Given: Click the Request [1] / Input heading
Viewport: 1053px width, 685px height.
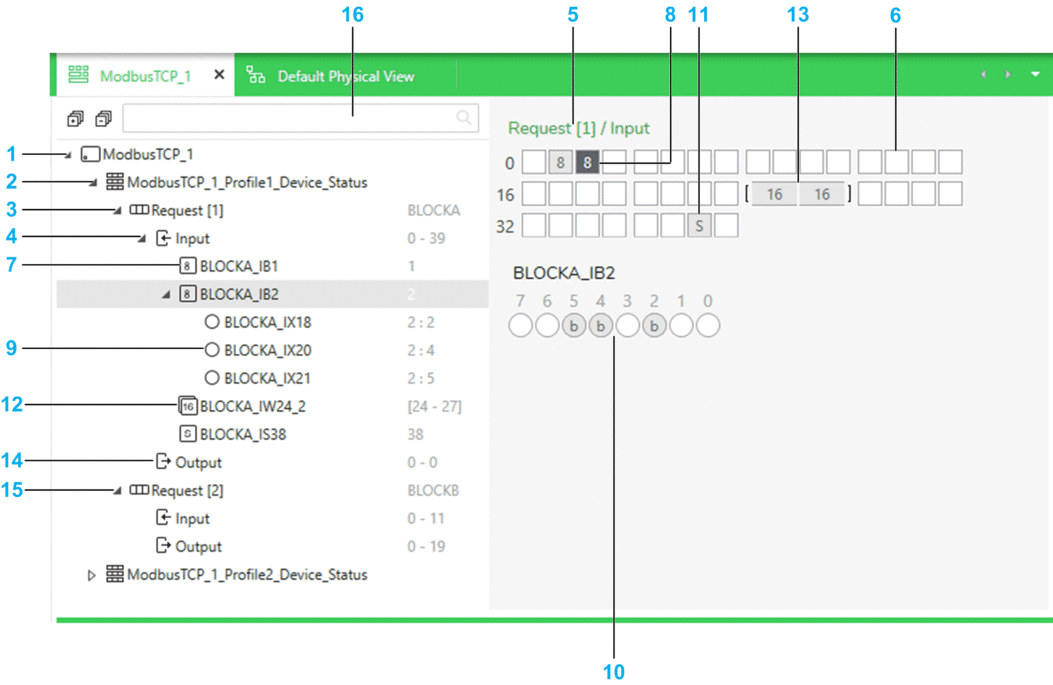Looking at the screenshot, I should pos(579,128).
